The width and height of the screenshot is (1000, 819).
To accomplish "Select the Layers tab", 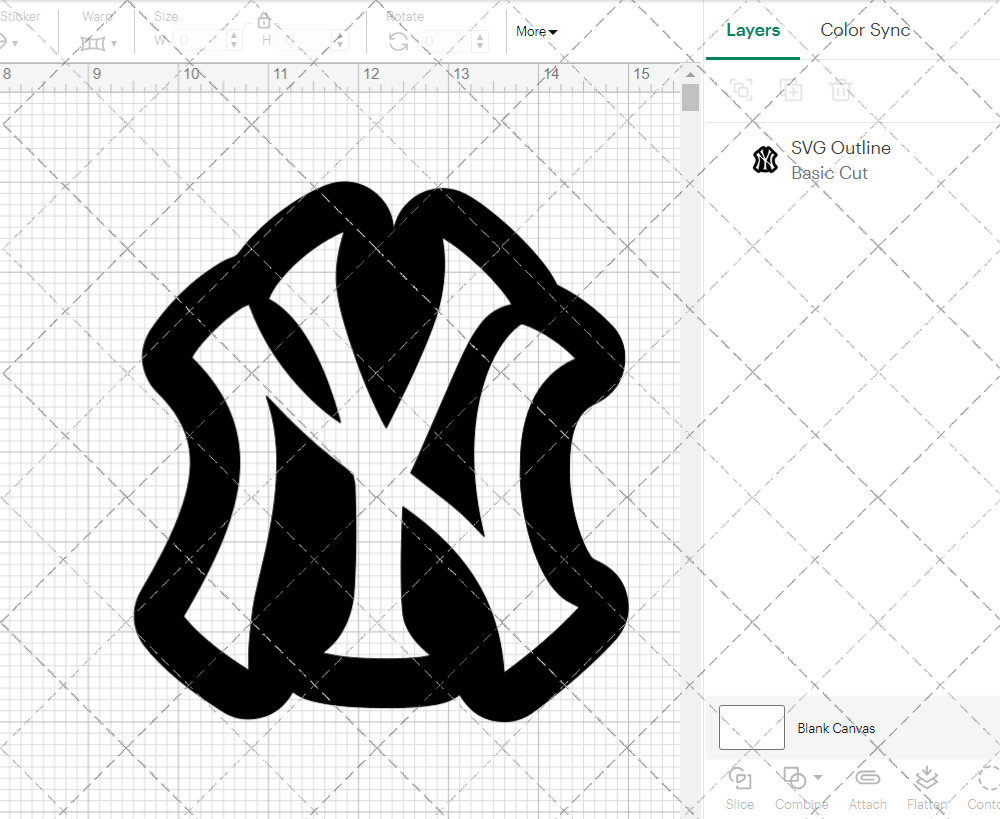I will (x=753, y=30).
